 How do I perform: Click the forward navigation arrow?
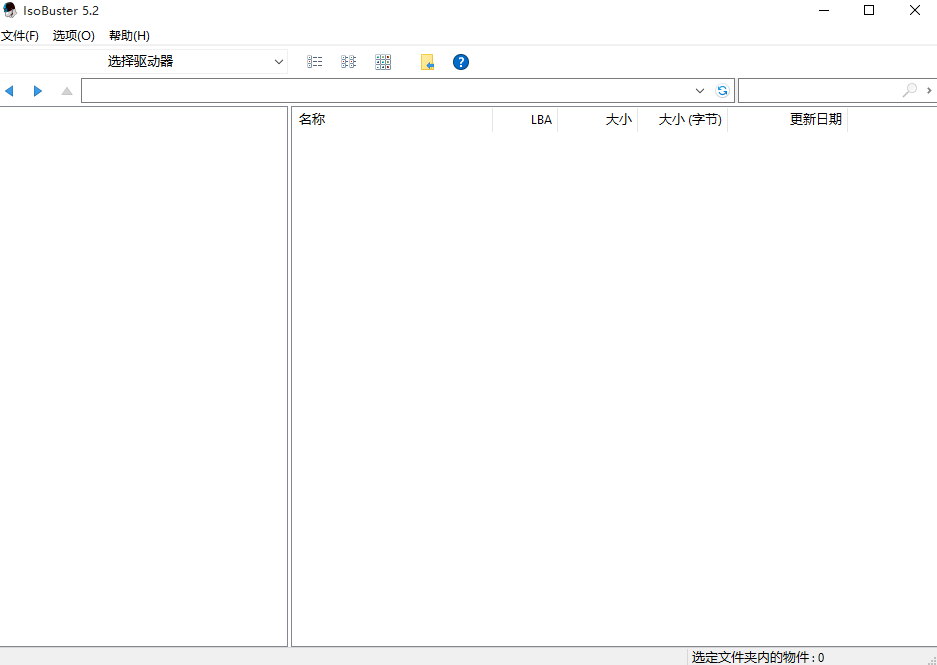point(38,90)
